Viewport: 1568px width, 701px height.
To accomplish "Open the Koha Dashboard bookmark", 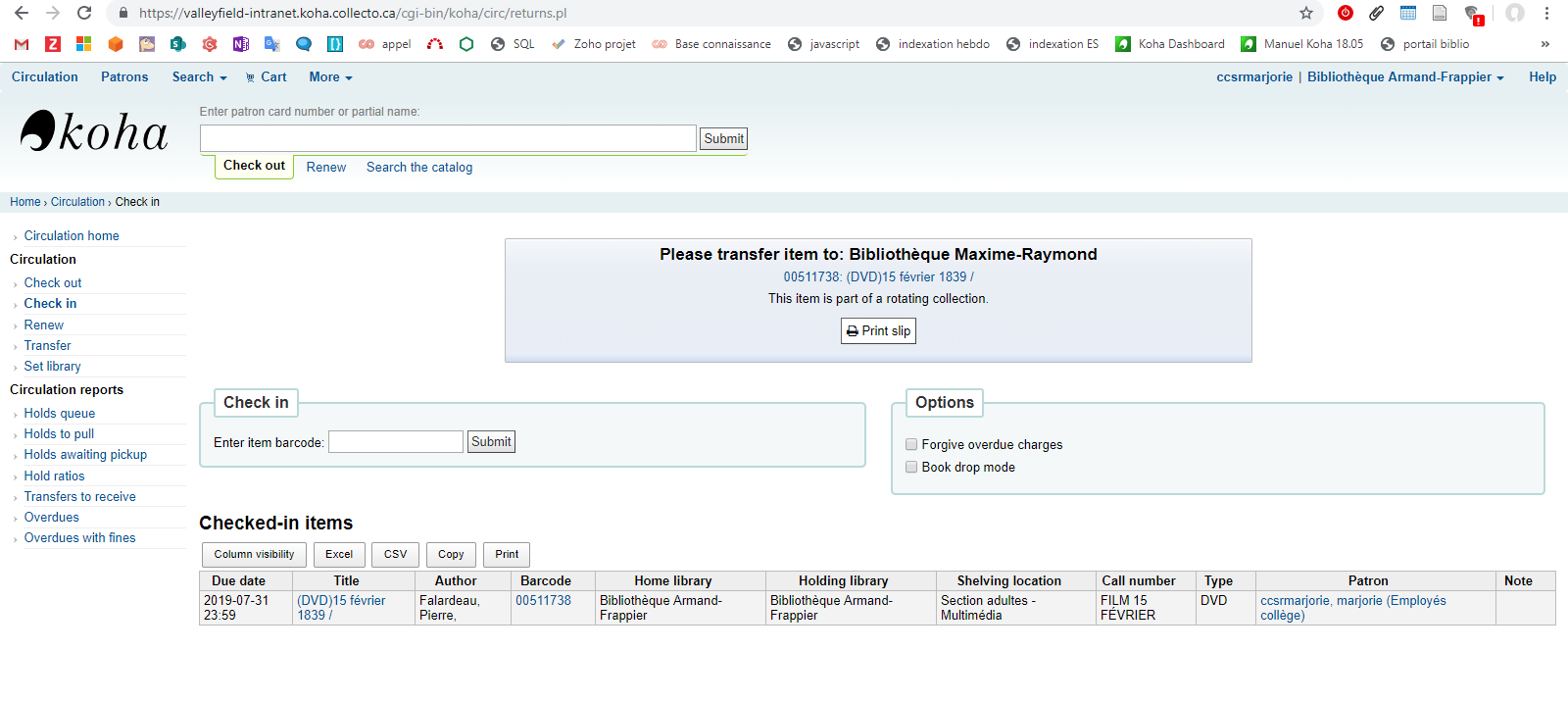I will click(1170, 44).
